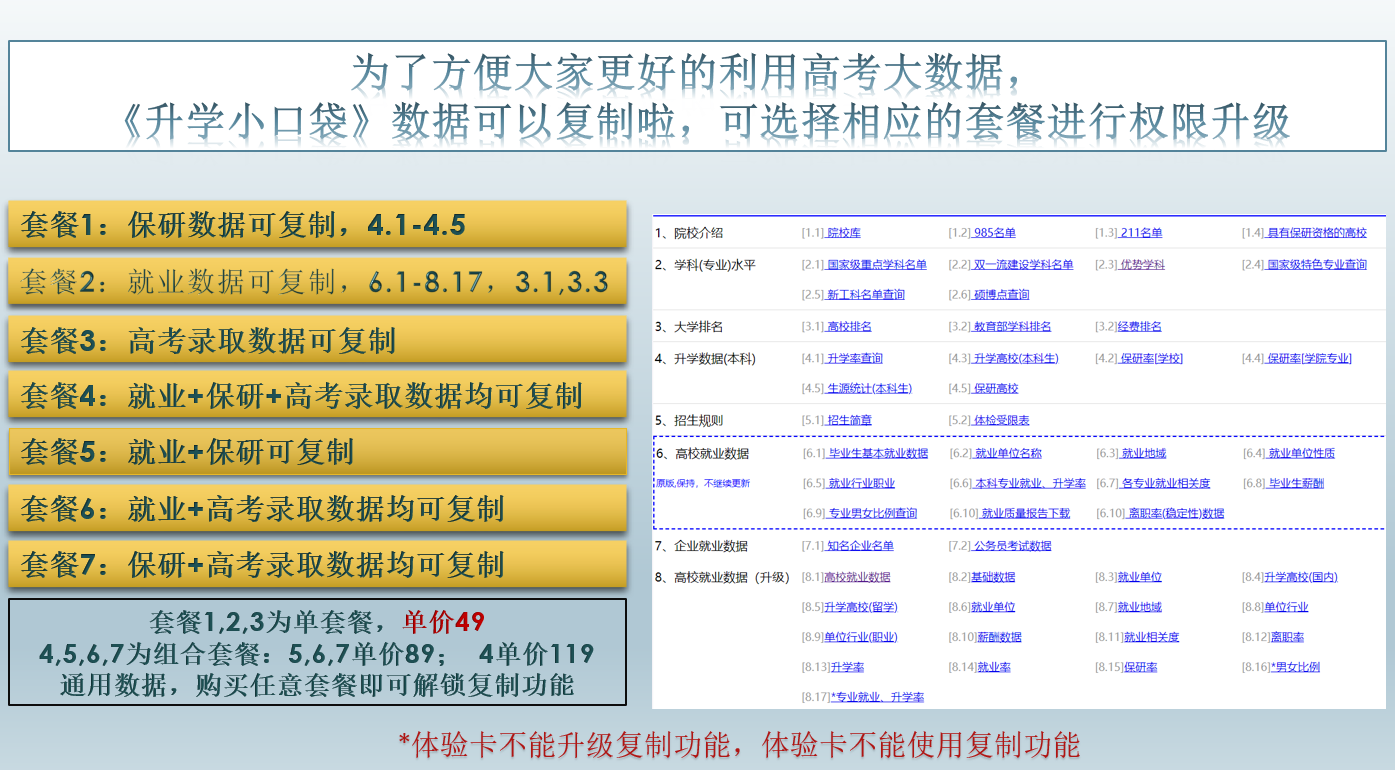
Task: Pick 套餐5 就业+保研可复制
Action: (x=316, y=452)
